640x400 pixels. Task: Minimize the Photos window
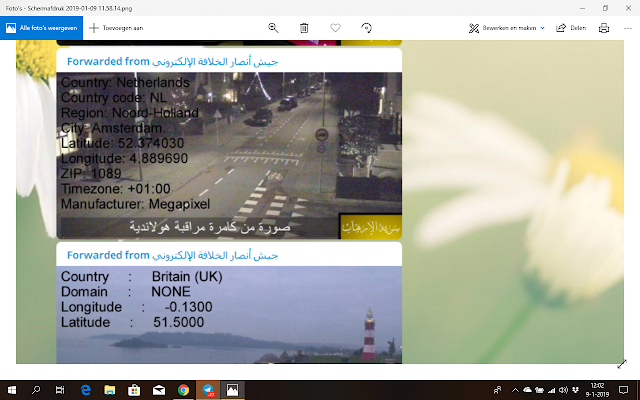click(582, 8)
